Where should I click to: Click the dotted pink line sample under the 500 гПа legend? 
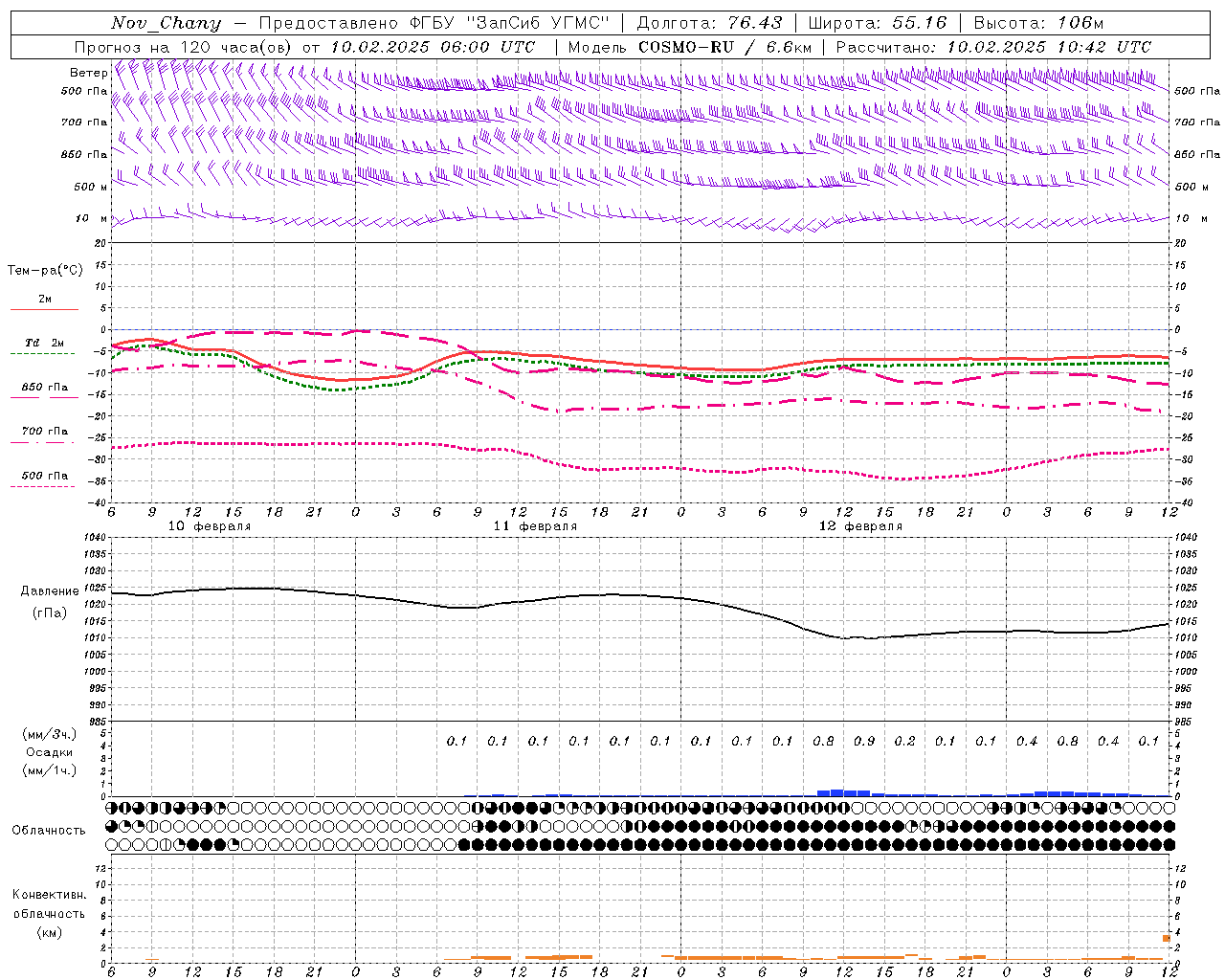(43, 486)
